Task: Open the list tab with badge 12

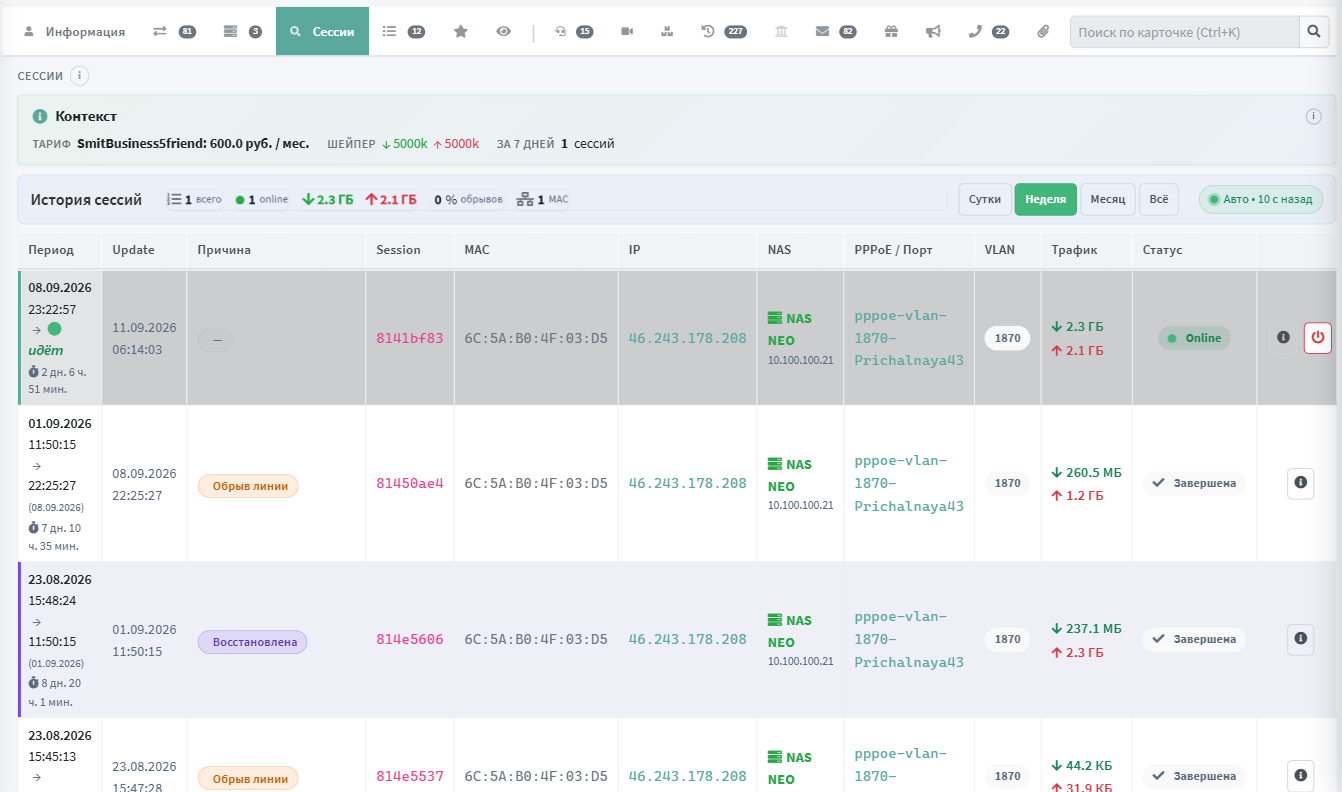Action: 404,31
